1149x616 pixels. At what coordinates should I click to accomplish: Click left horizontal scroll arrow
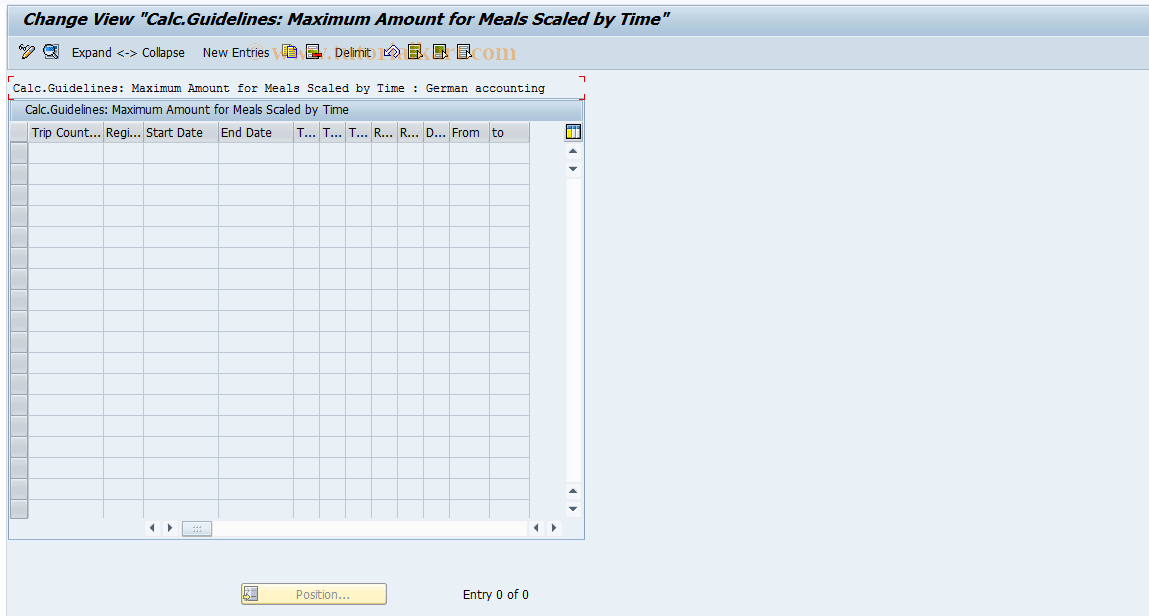point(152,528)
